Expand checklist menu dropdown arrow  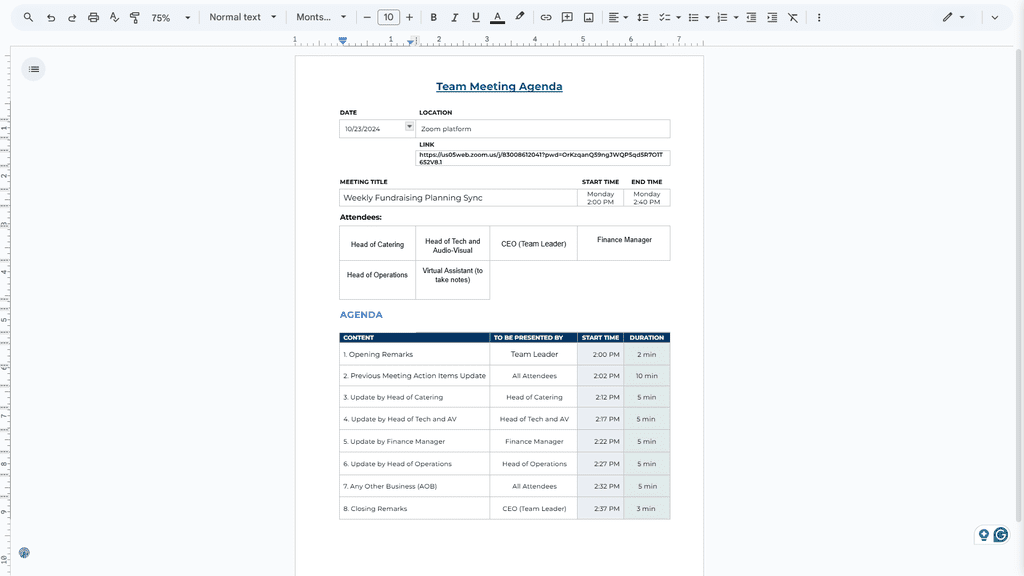tap(679, 18)
